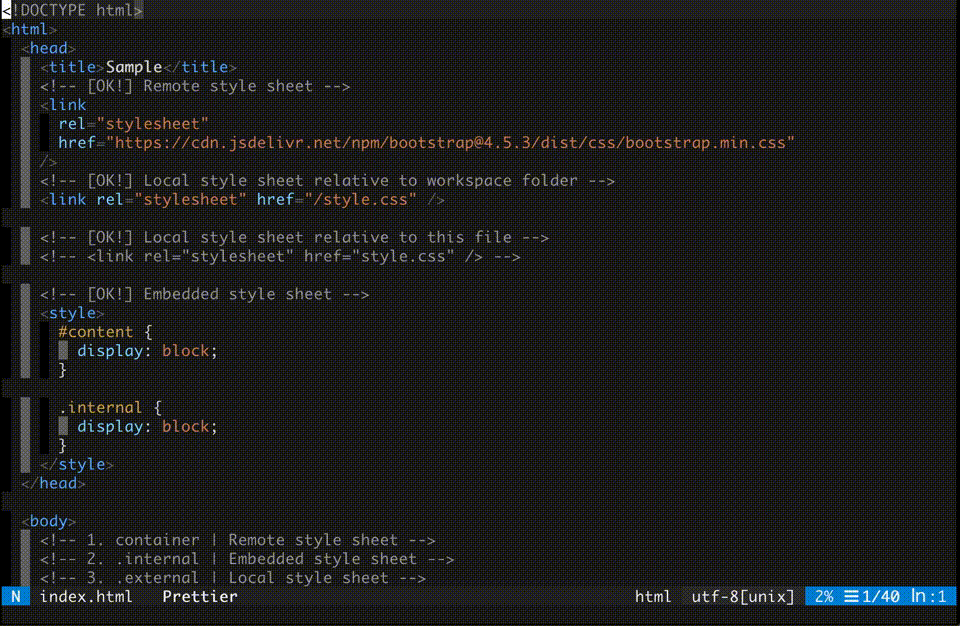The image size is (960, 626).
Task: Click the N mode indicator in the statusline
Action: point(15,597)
